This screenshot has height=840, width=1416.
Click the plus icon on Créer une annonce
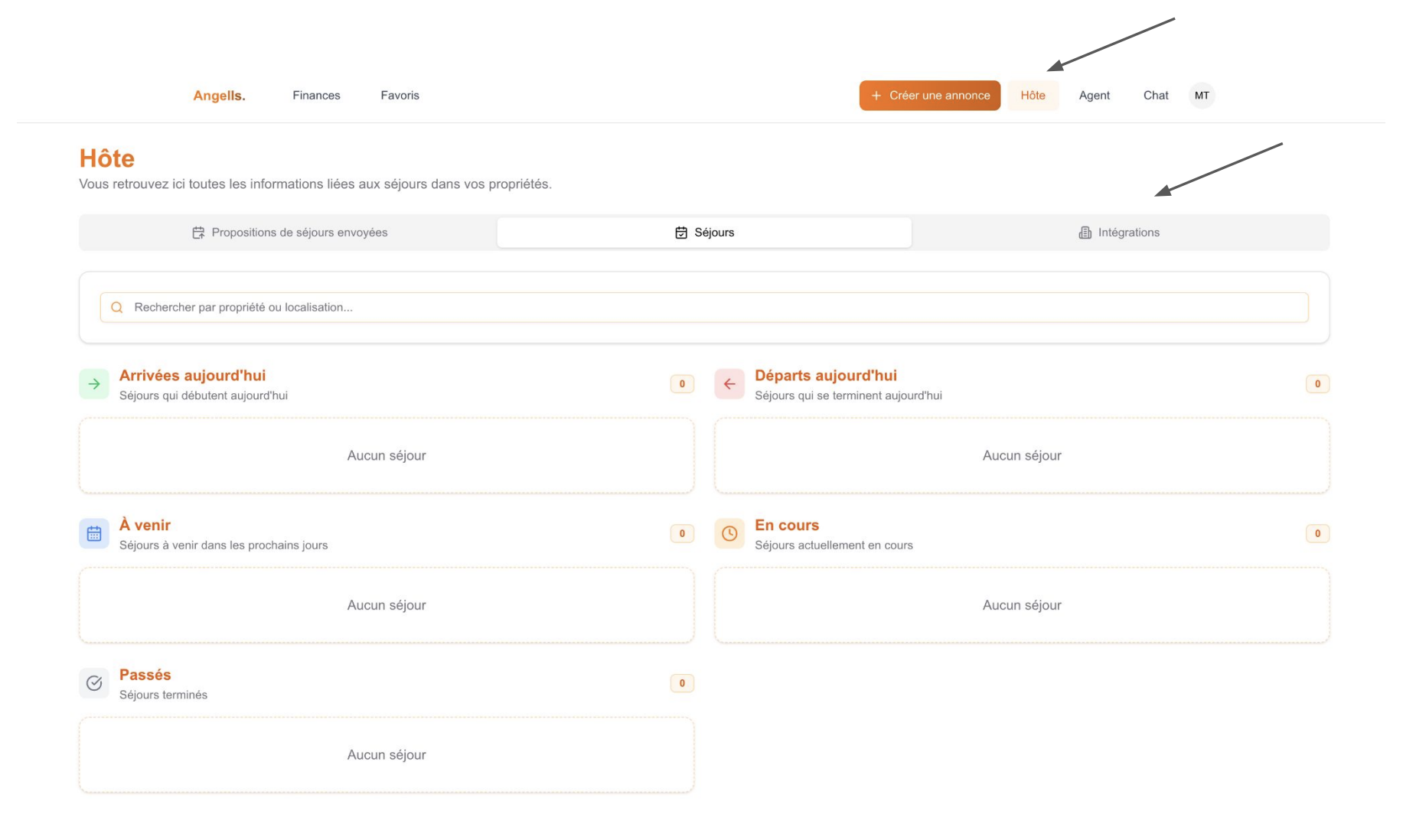876,96
